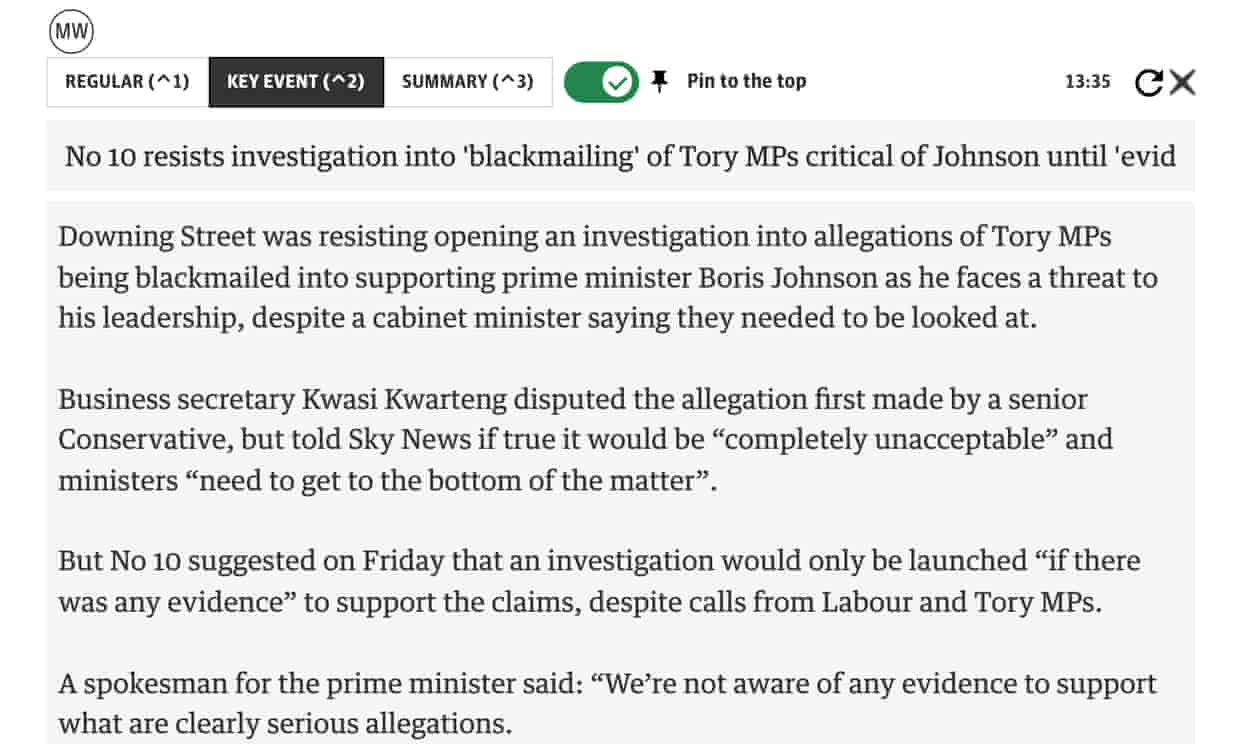Dismiss the post editor with X icon
Screen dimensions: 1240x744
[x=1183, y=82]
